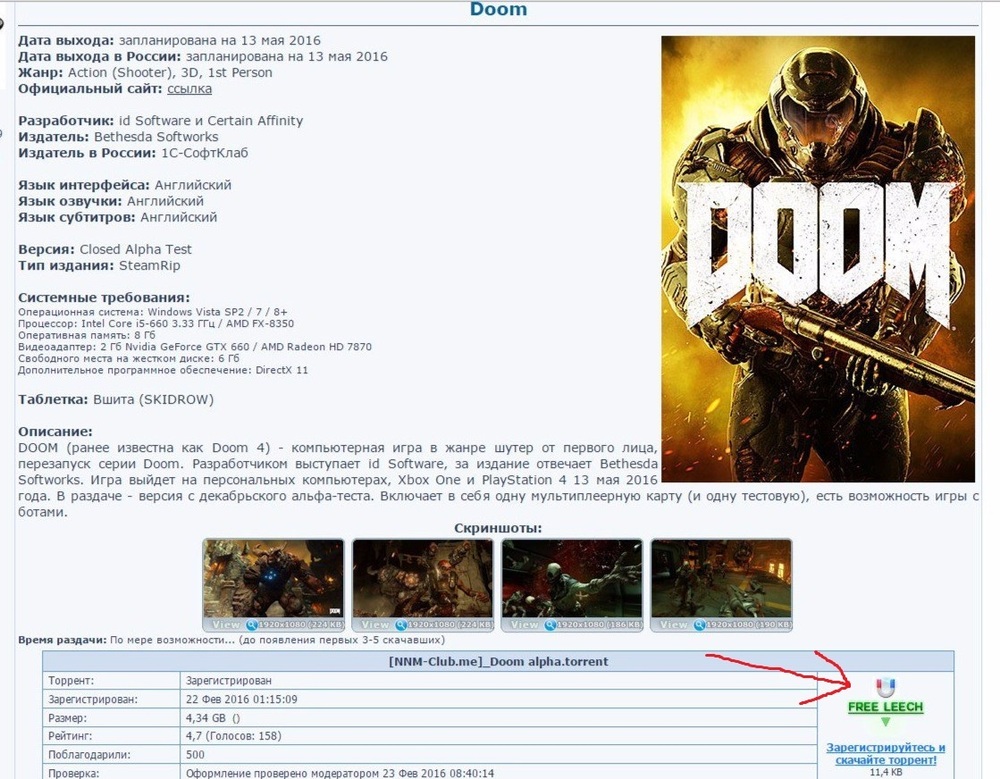Click the size value '4,34 GB'
The height and width of the screenshot is (779, 1000).
tap(206, 718)
